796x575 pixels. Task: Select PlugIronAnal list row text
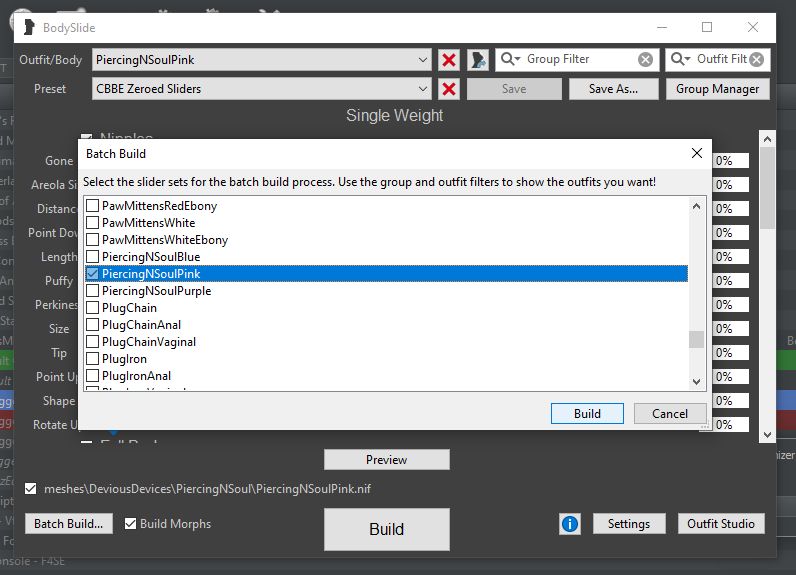tap(136, 376)
